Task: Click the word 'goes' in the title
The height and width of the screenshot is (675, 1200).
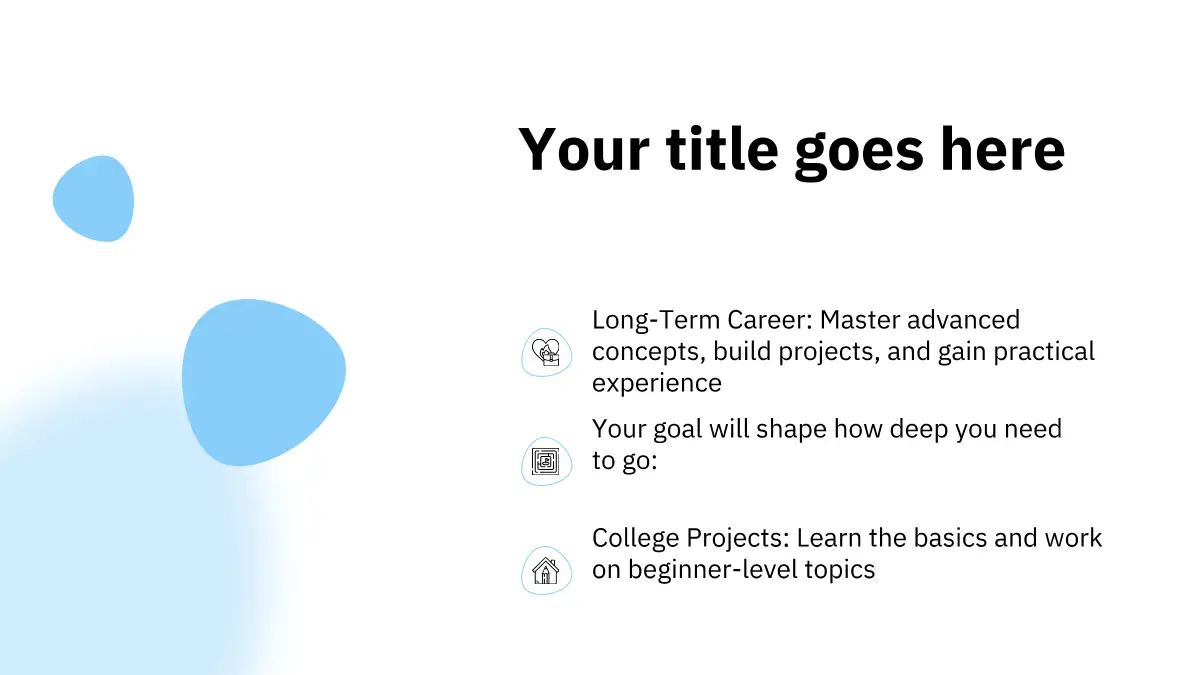Action: (857, 150)
